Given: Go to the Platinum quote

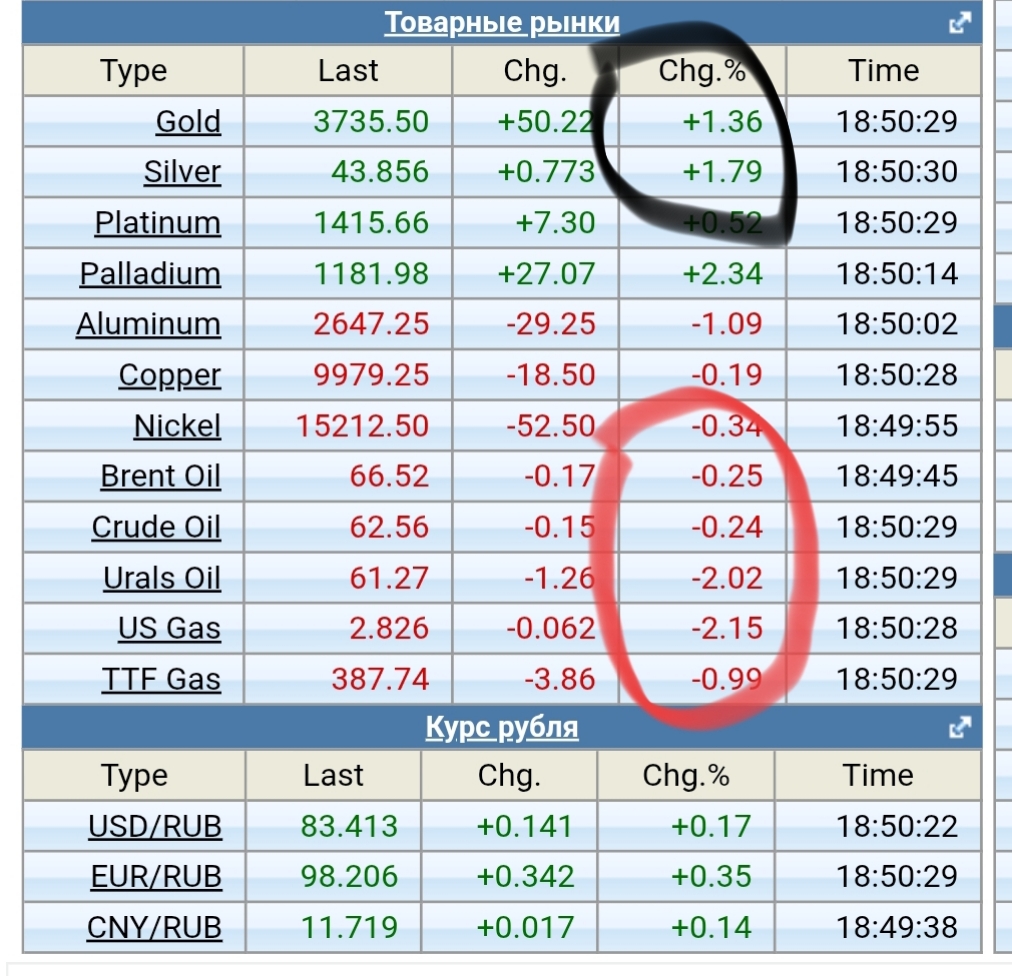Looking at the screenshot, I should (x=158, y=223).
